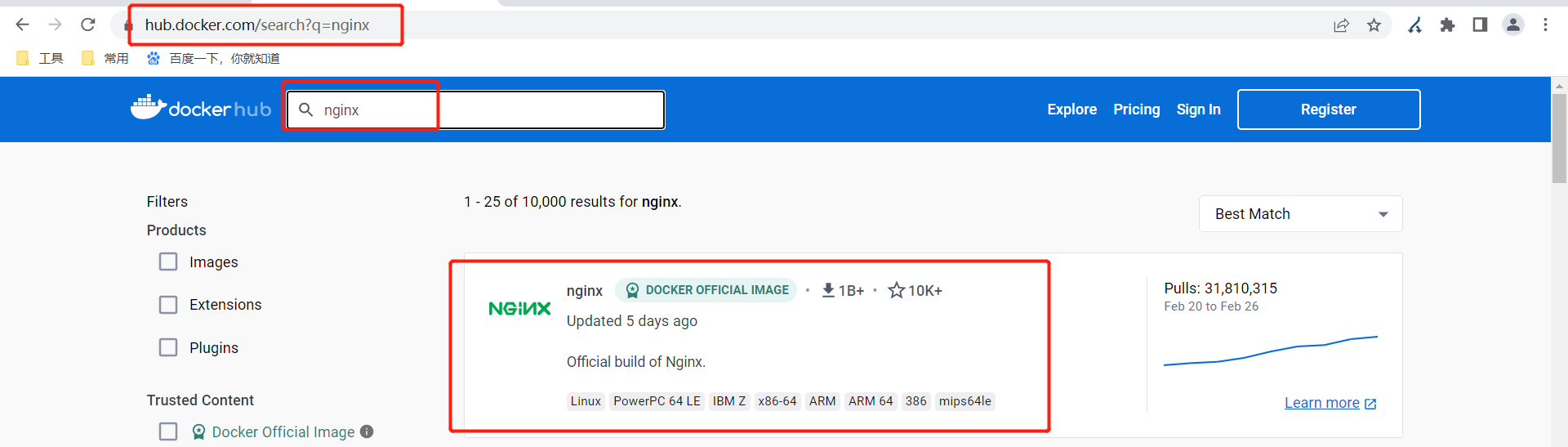
Task: Open the Explore menu item
Action: [x=1072, y=110]
